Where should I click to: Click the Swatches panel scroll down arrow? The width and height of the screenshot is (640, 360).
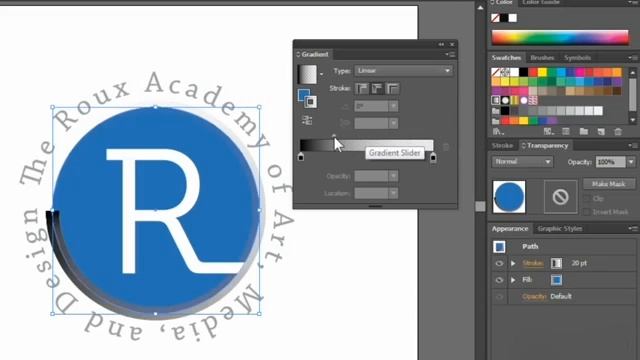(633, 120)
